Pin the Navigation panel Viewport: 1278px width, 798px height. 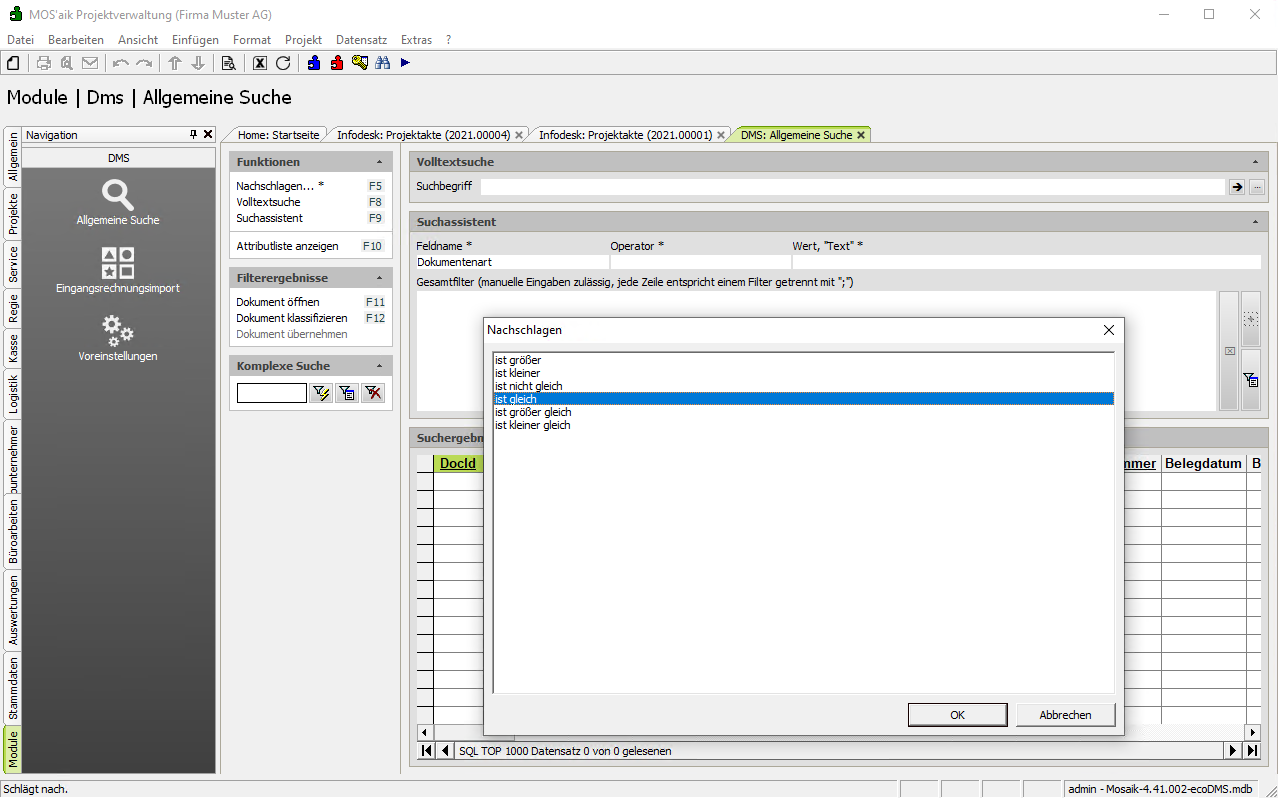click(194, 134)
